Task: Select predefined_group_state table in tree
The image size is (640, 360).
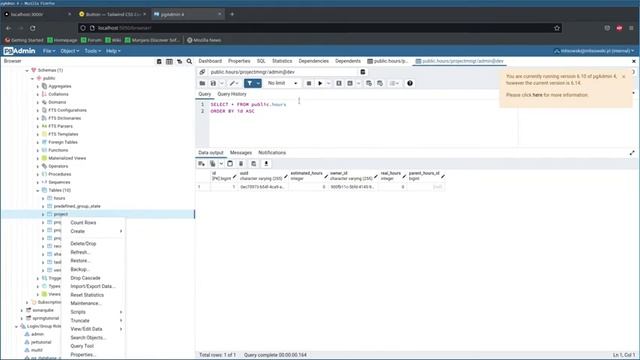Action: 77,207
